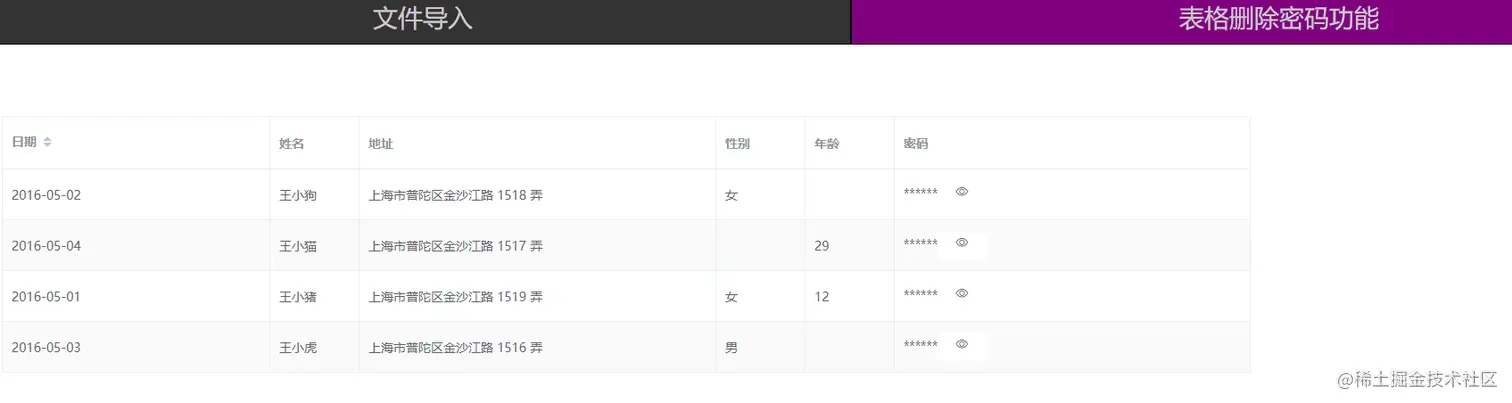The height and width of the screenshot is (403, 1512).
Task: Unhide password of 王小虎 row
Action: 962,344
